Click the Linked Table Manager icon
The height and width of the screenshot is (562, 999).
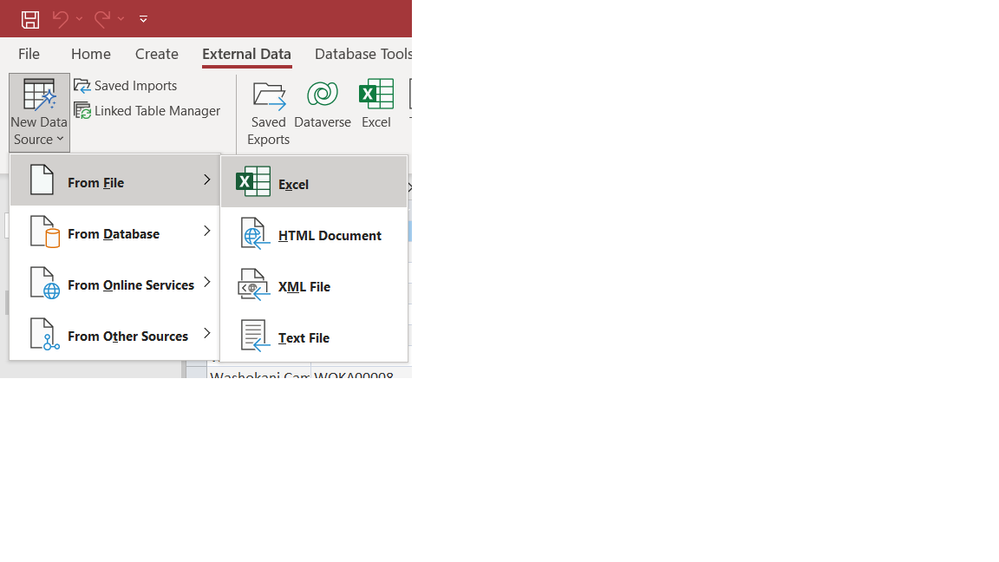pos(82,111)
